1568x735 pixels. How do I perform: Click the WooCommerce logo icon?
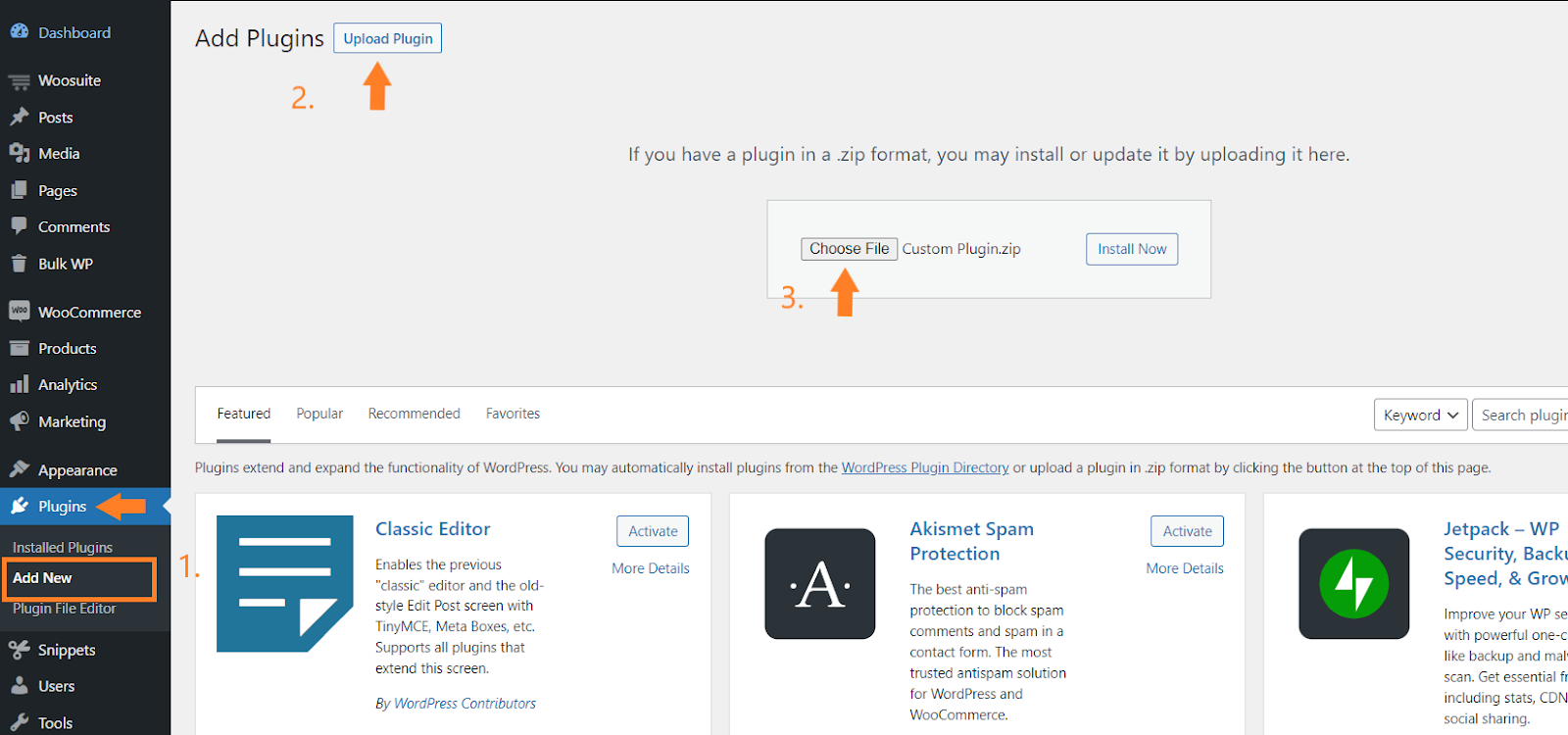click(x=20, y=311)
